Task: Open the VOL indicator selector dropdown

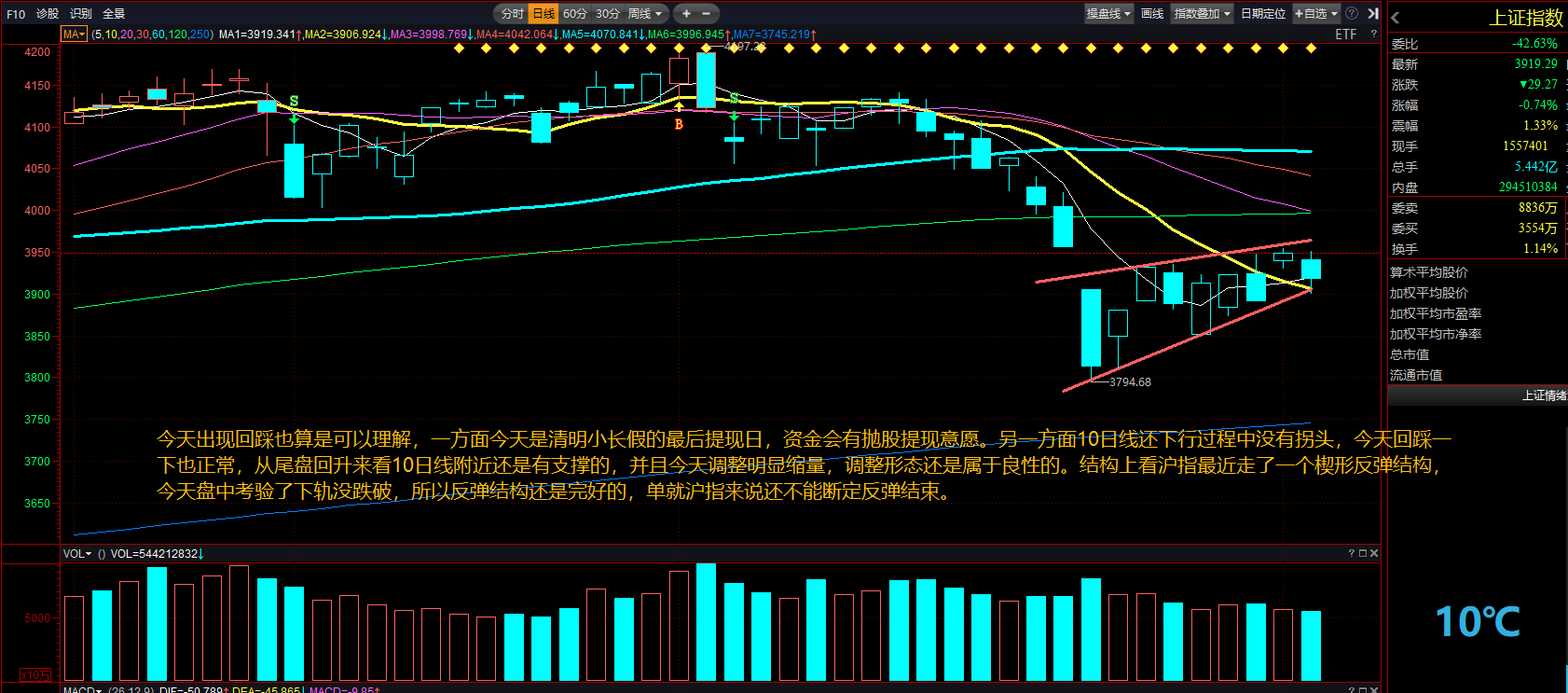Action: [x=77, y=554]
